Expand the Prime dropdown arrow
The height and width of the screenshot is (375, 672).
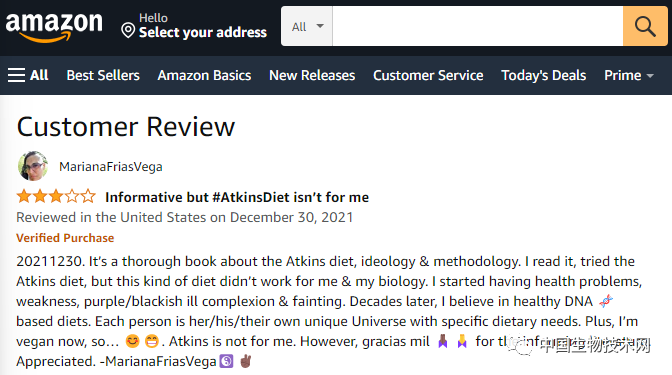pyautogui.click(x=650, y=76)
